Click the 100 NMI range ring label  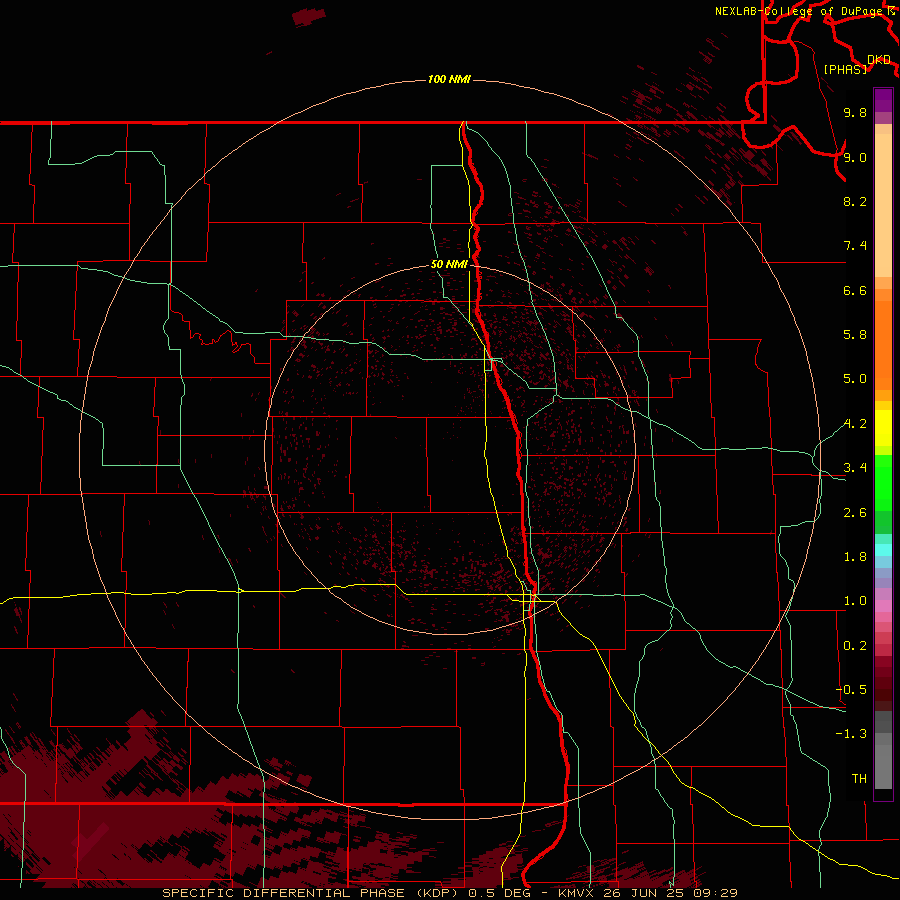[x=449, y=79]
